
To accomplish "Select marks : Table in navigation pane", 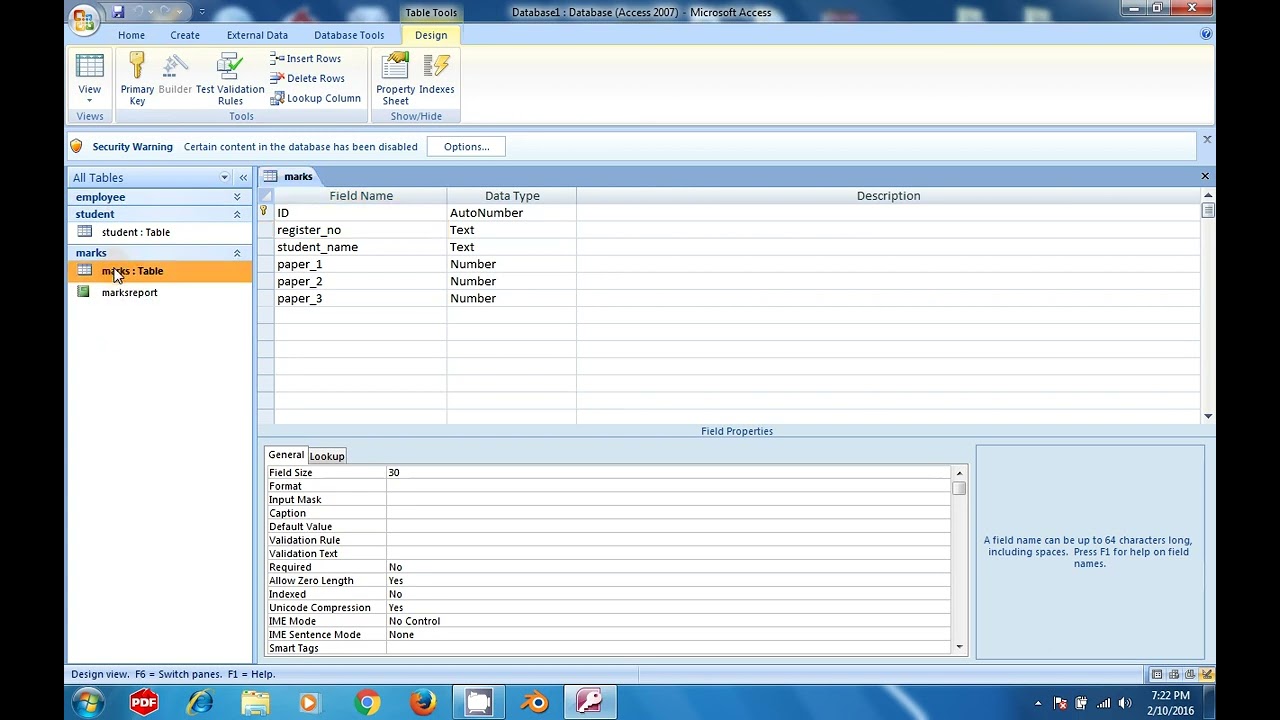I will (160, 271).
